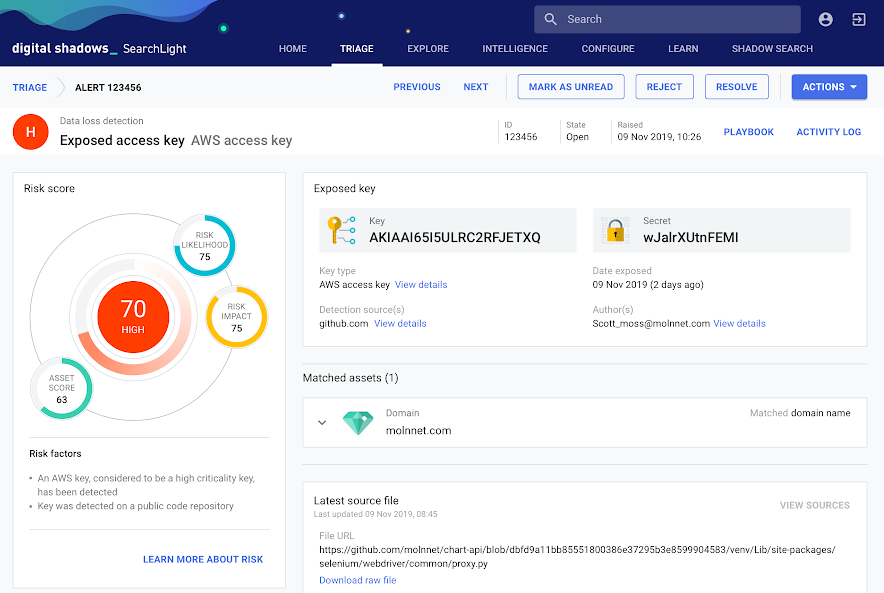The width and height of the screenshot is (884, 593).
Task: View details for github.com detection source
Action: (x=400, y=324)
